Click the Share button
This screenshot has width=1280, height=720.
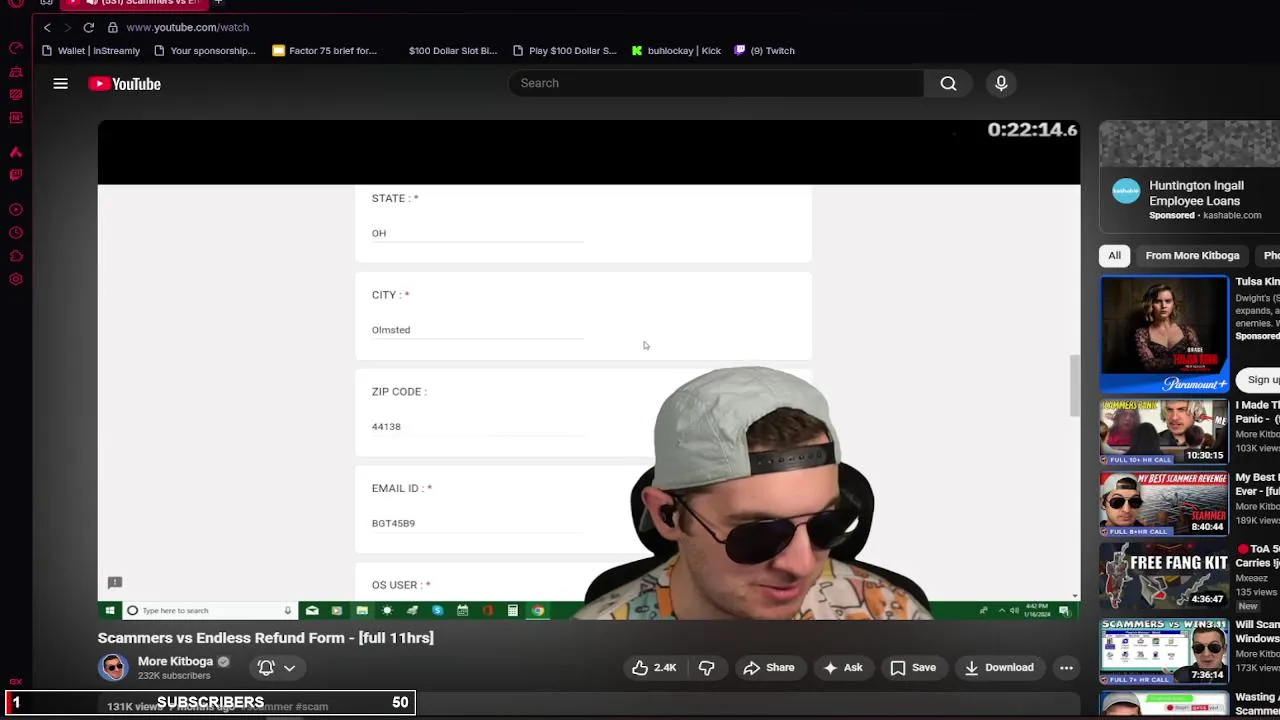(x=769, y=668)
